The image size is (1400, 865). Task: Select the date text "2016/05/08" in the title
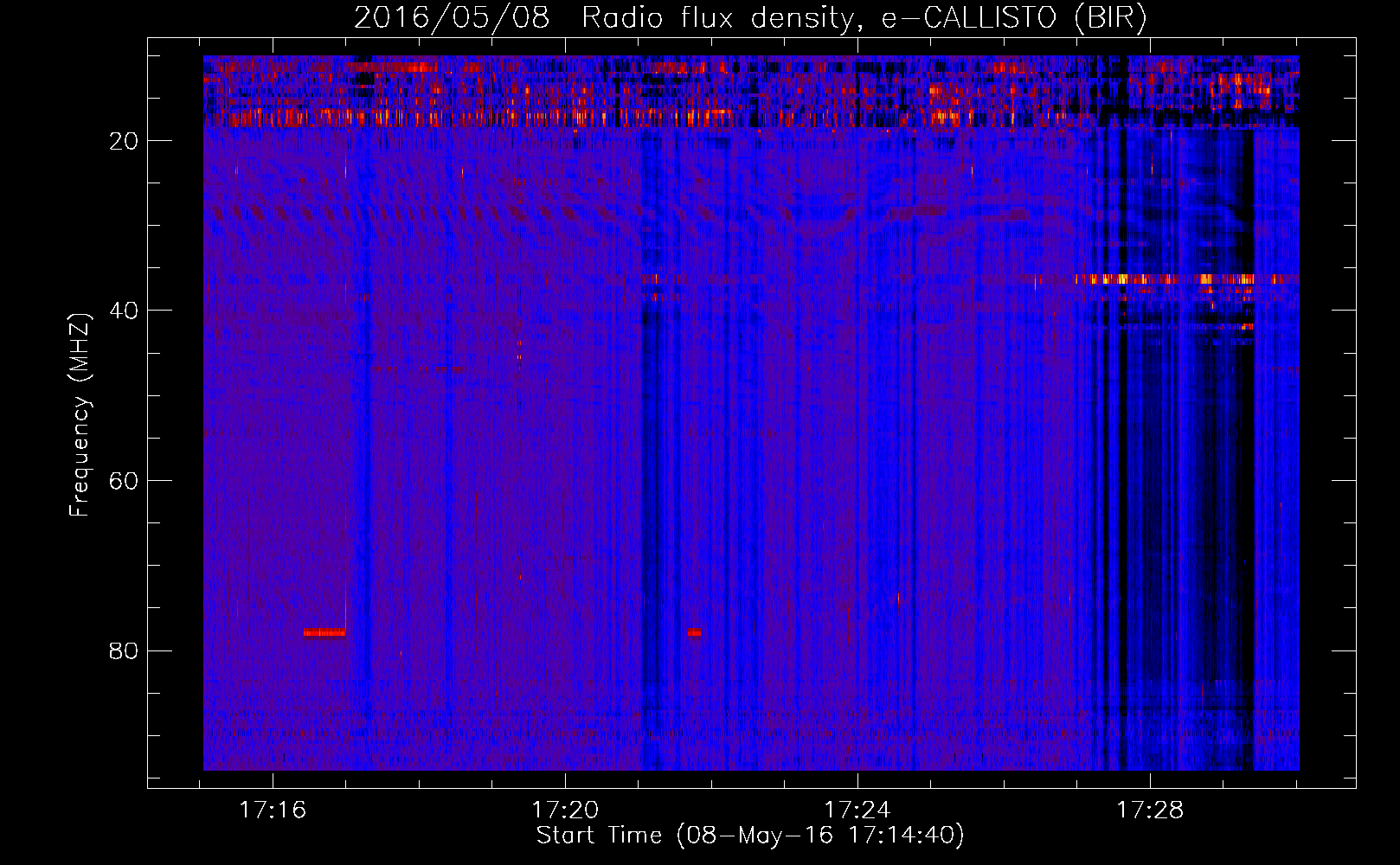coord(452,18)
